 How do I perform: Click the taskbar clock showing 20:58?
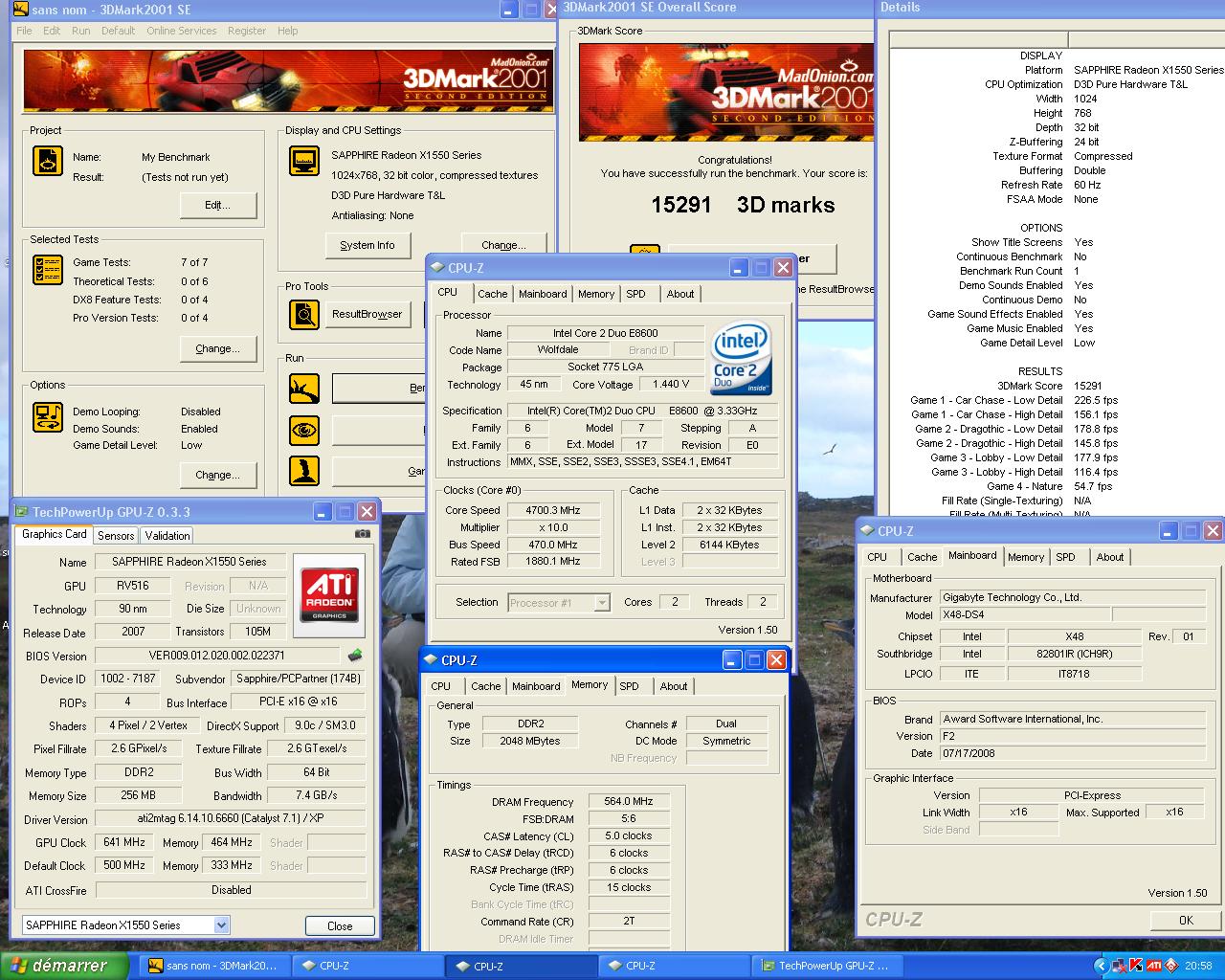tap(1198, 966)
